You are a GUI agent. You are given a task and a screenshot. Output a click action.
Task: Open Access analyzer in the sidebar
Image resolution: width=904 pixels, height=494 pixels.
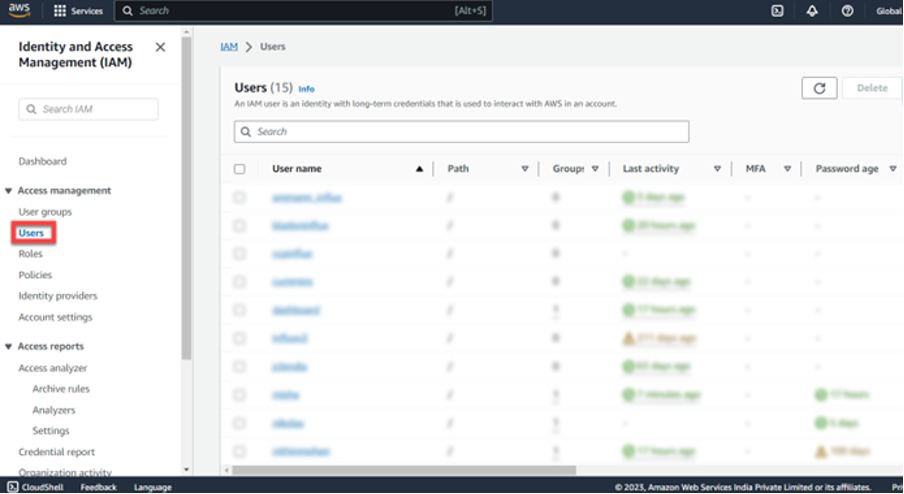(x=53, y=368)
